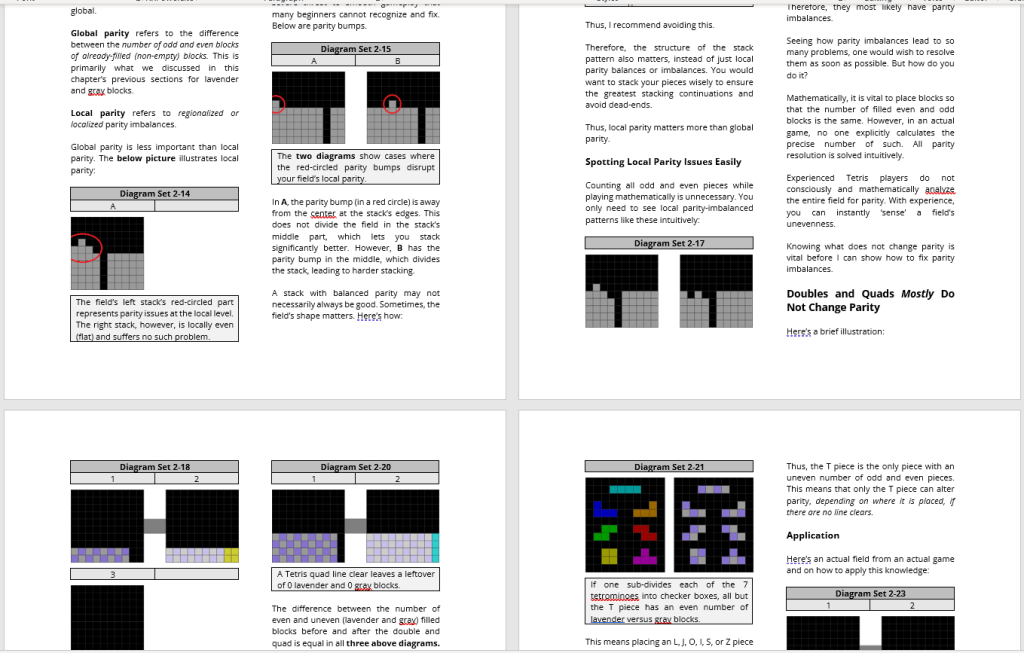Select the colored tetrominoes image in Diagram 2-21

pyautogui.click(x=625, y=525)
